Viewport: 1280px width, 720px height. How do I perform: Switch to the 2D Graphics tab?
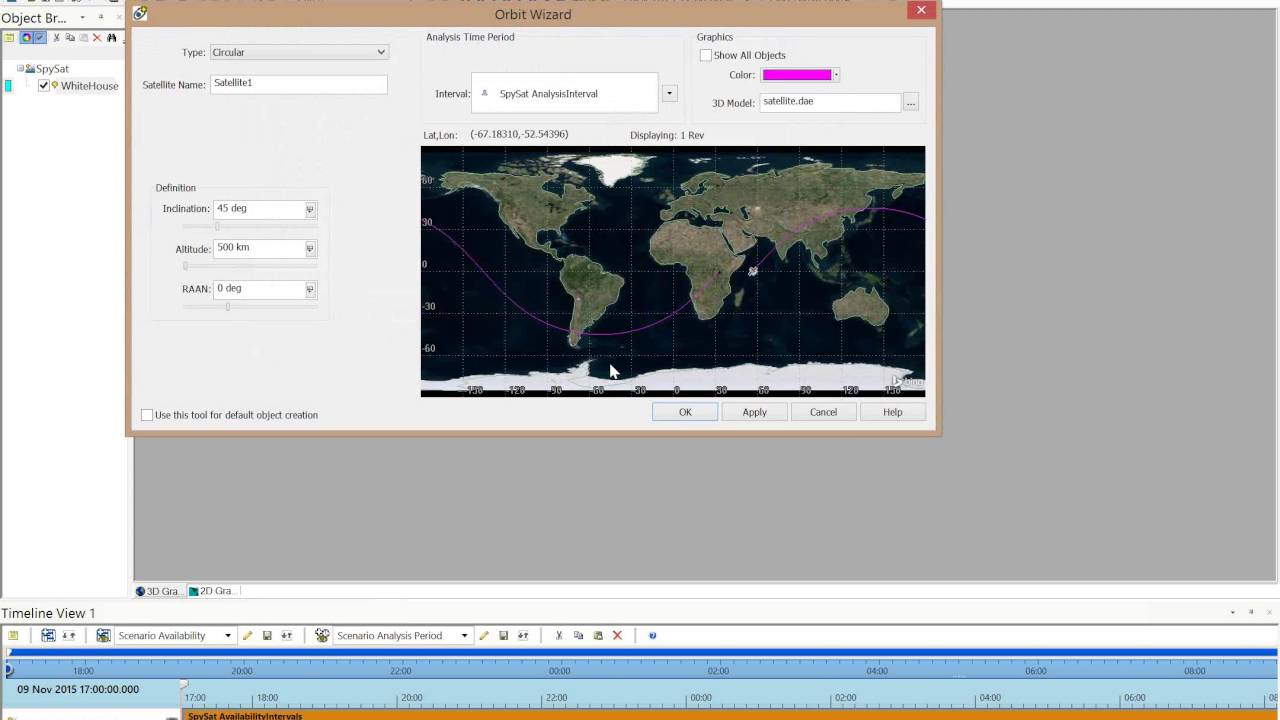click(212, 591)
